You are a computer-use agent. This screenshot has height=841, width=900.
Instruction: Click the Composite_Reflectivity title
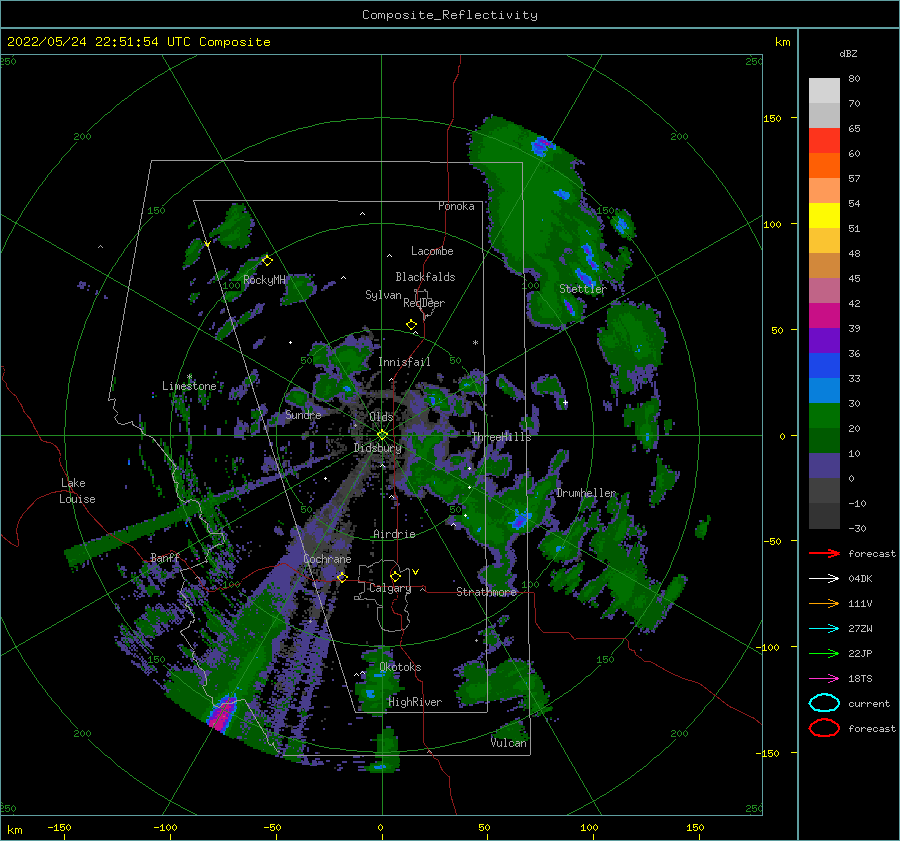[450, 15]
